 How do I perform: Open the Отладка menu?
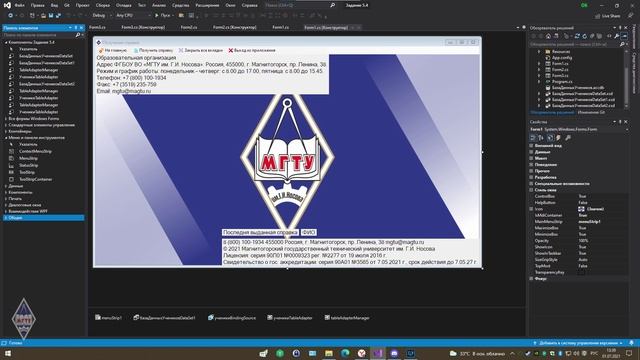(x=124, y=5)
